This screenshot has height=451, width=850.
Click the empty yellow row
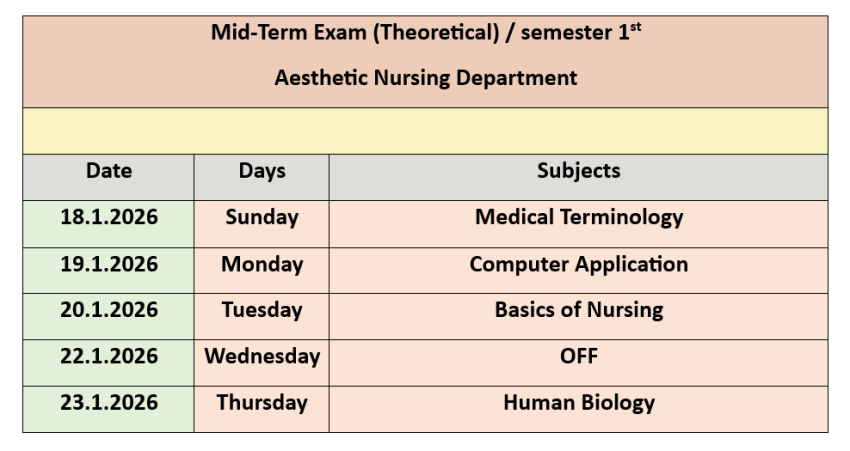click(x=425, y=131)
